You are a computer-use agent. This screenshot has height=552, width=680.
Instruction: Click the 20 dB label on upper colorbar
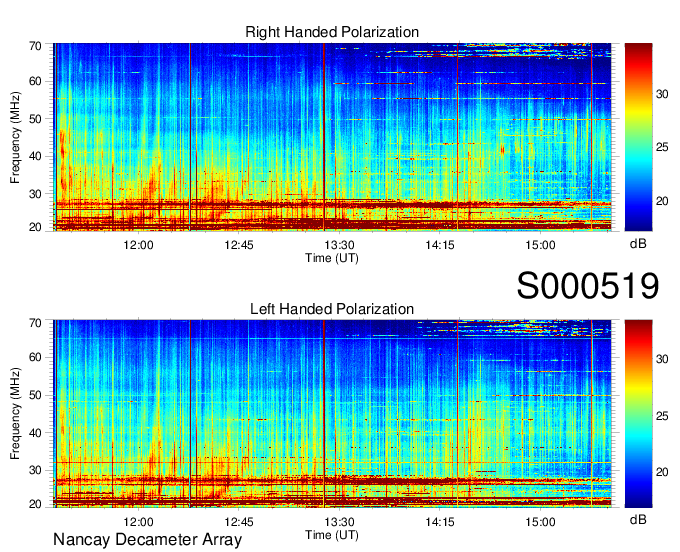[x=662, y=201]
